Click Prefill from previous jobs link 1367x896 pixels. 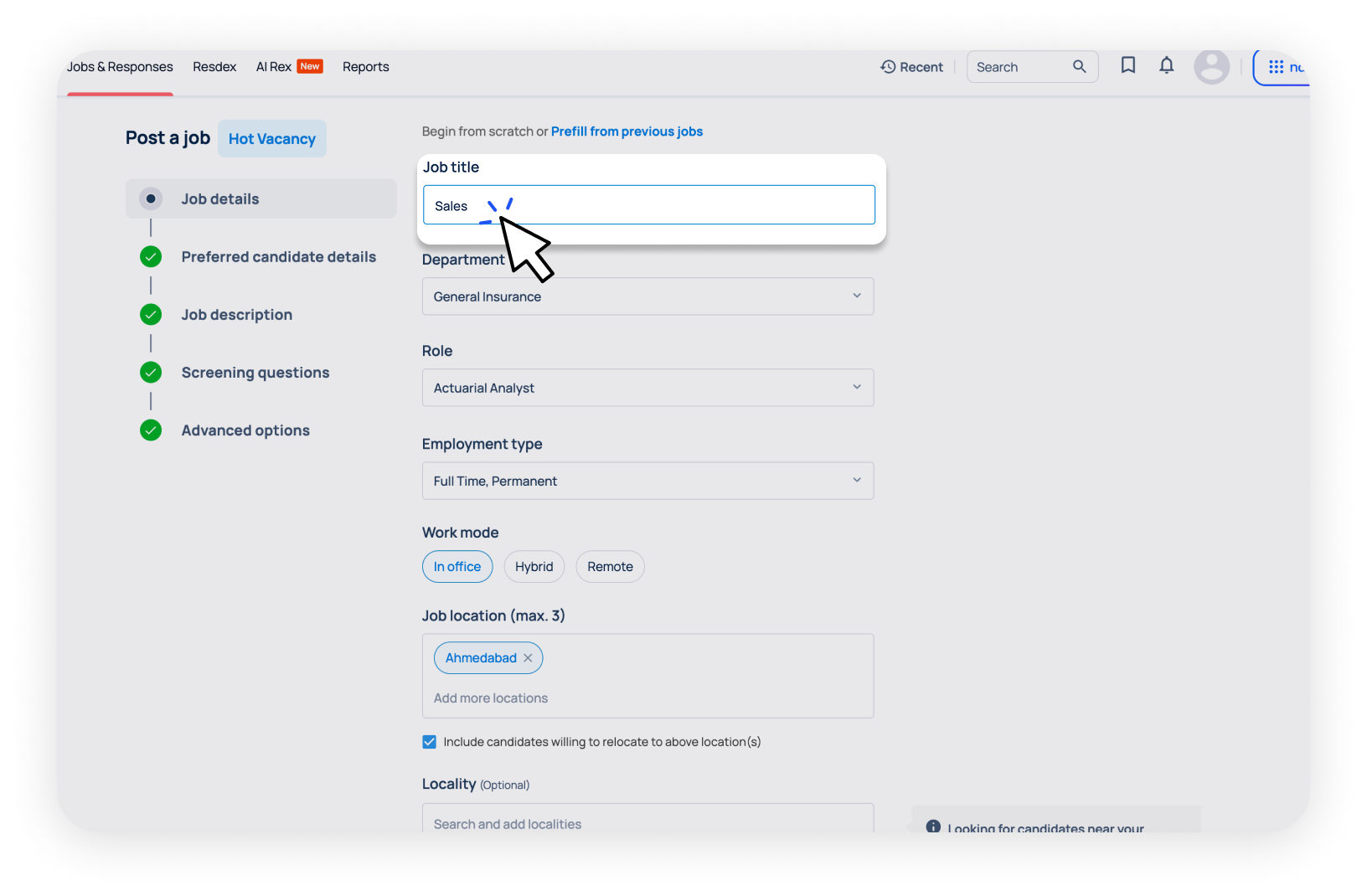point(627,131)
